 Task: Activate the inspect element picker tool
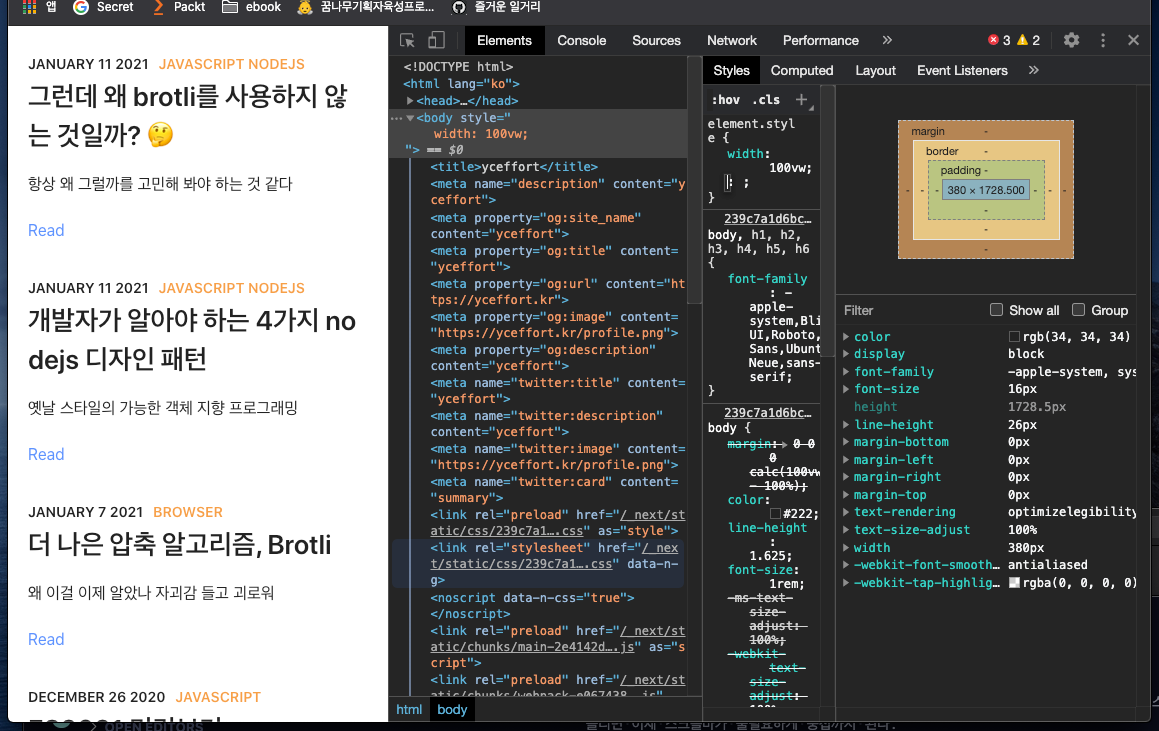(408, 41)
